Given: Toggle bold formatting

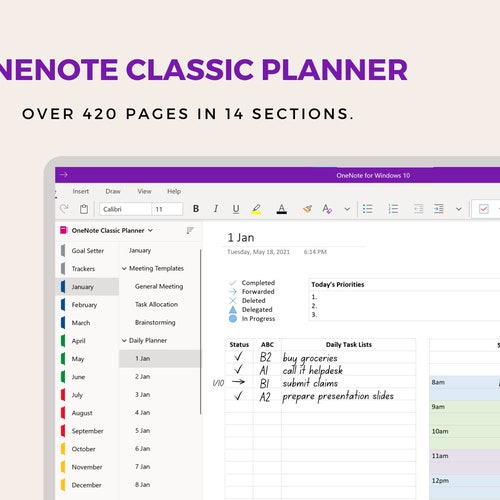Looking at the screenshot, I should point(196,209).
